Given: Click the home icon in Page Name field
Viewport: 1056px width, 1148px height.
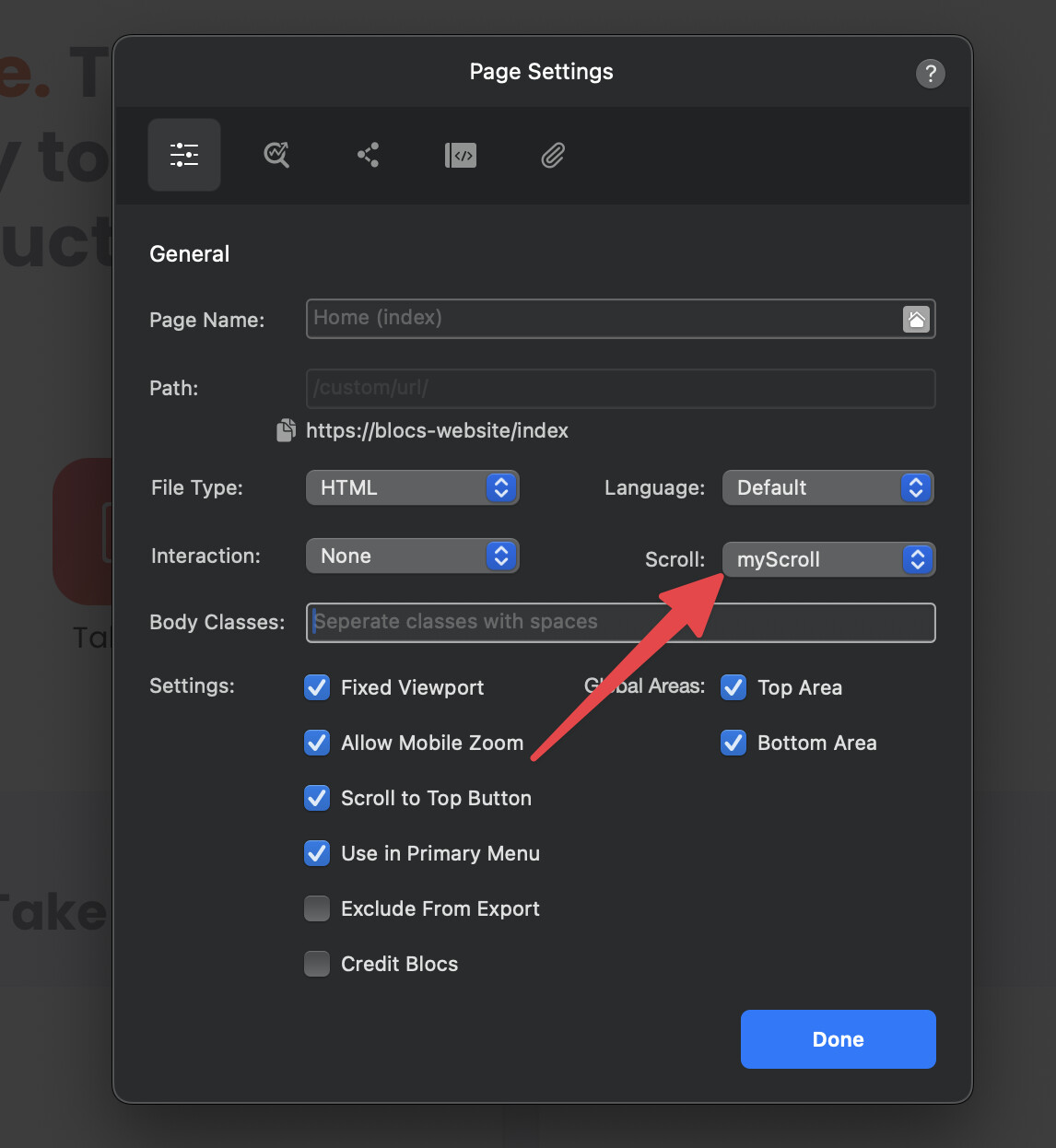Looking at the screenshot, I should coord(916,319).
